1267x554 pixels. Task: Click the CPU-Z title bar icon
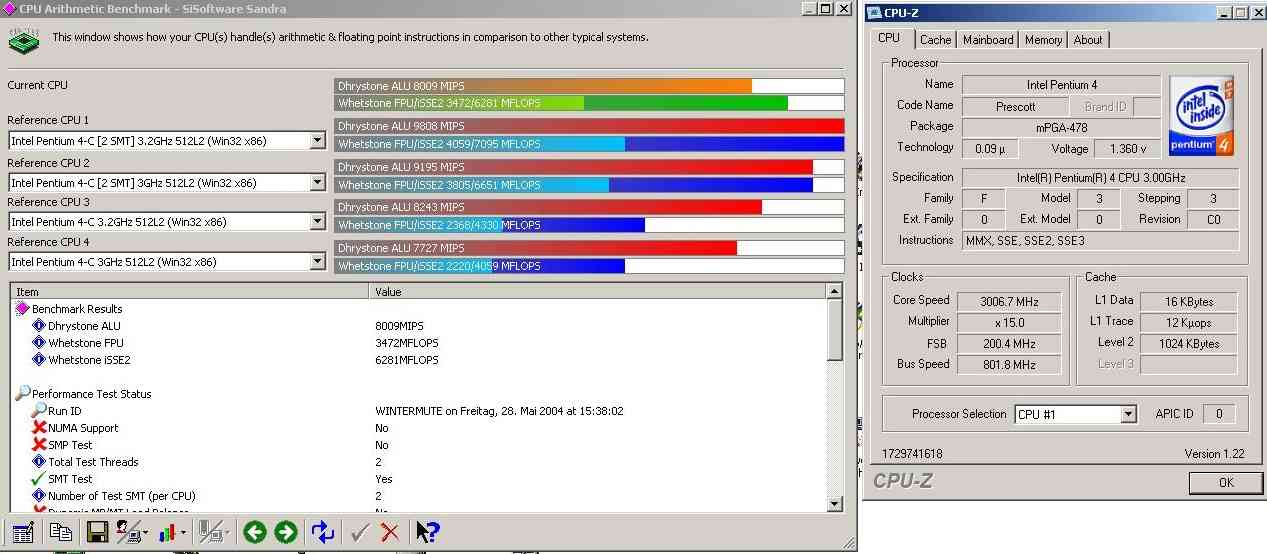[874, 12]
